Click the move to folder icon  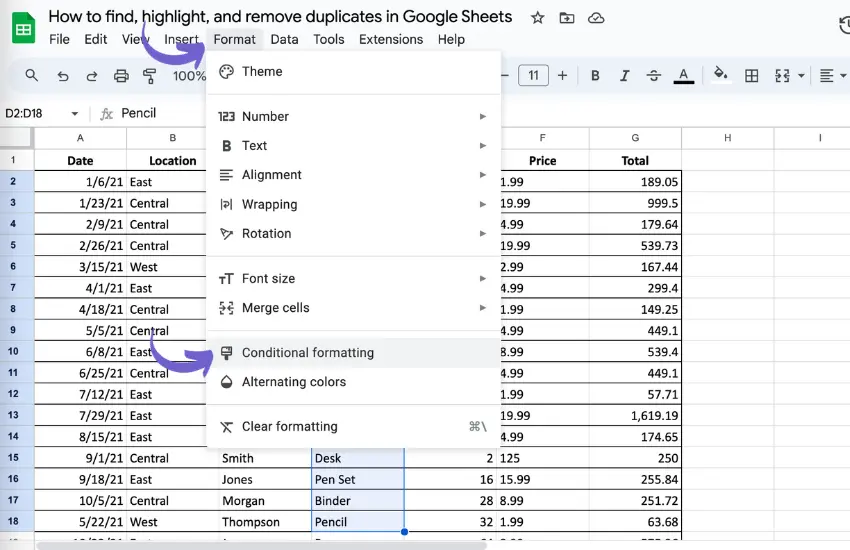(x=566, y=18)
